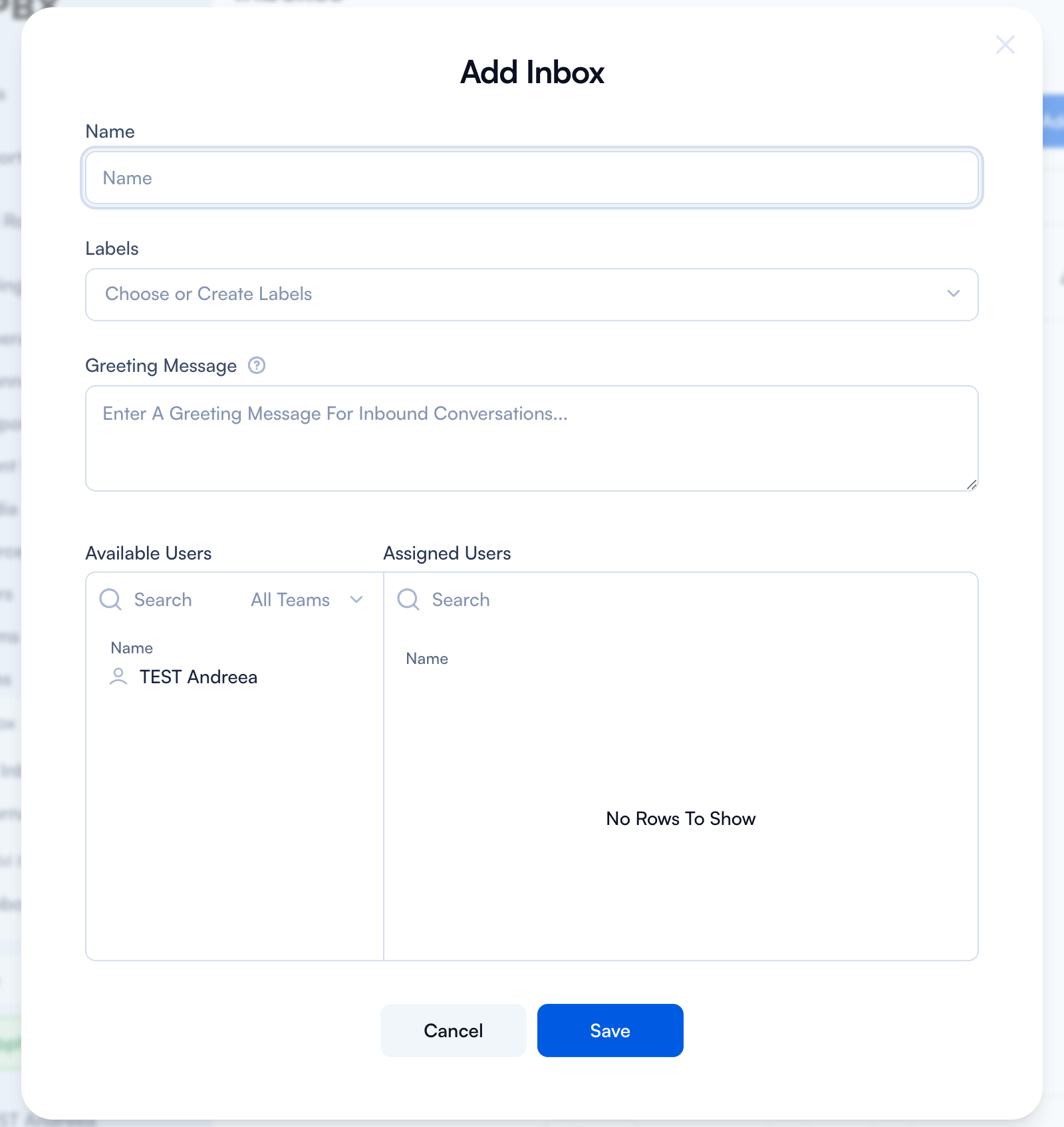
Task: Click the Assigned Users search magnifier icon
Action: tap(408, 599)
